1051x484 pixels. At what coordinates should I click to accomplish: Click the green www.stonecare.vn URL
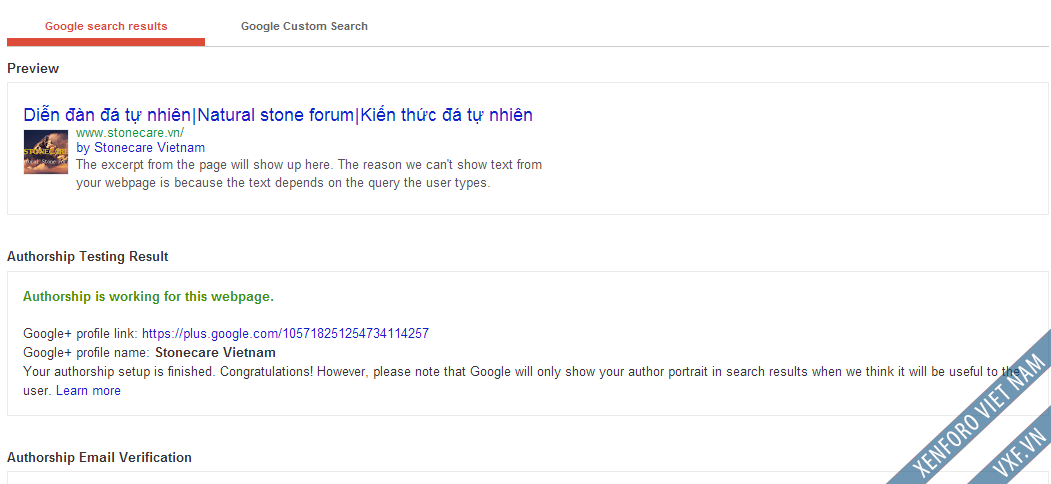tap(130, 132)
